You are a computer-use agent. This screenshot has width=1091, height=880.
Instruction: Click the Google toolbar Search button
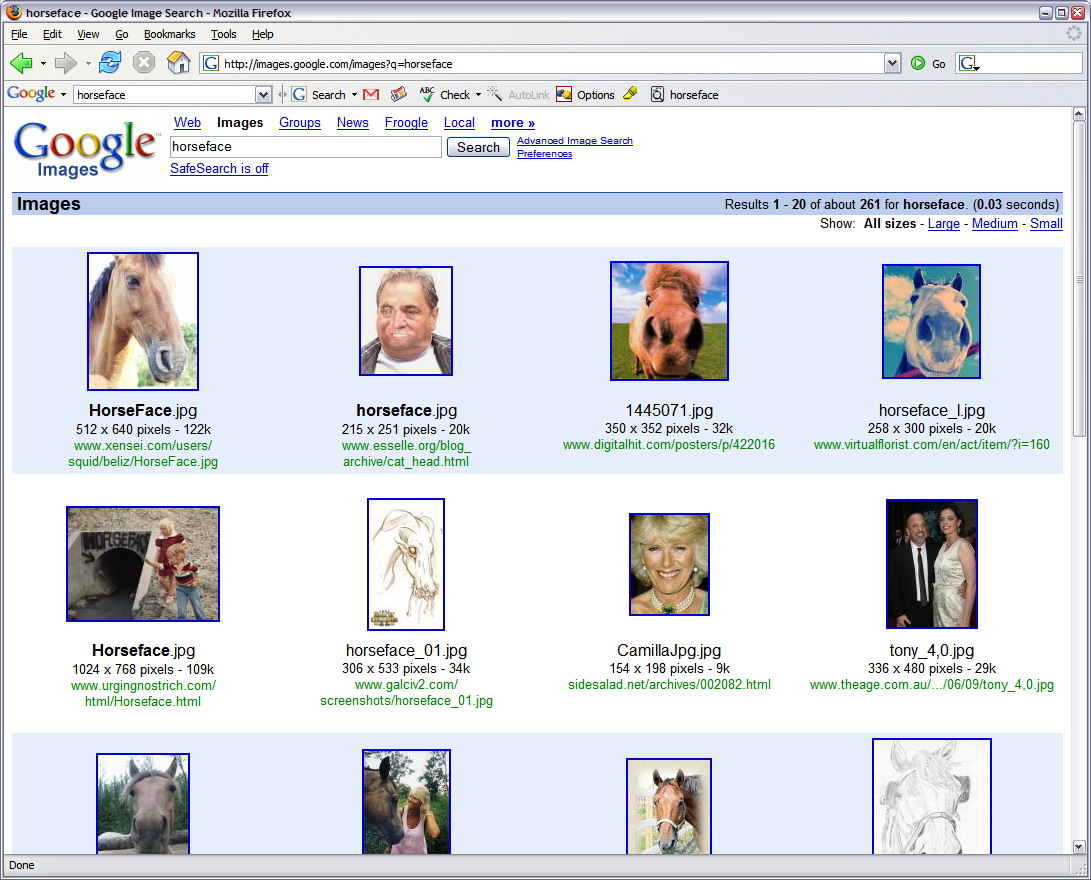[x=319, y=95]
